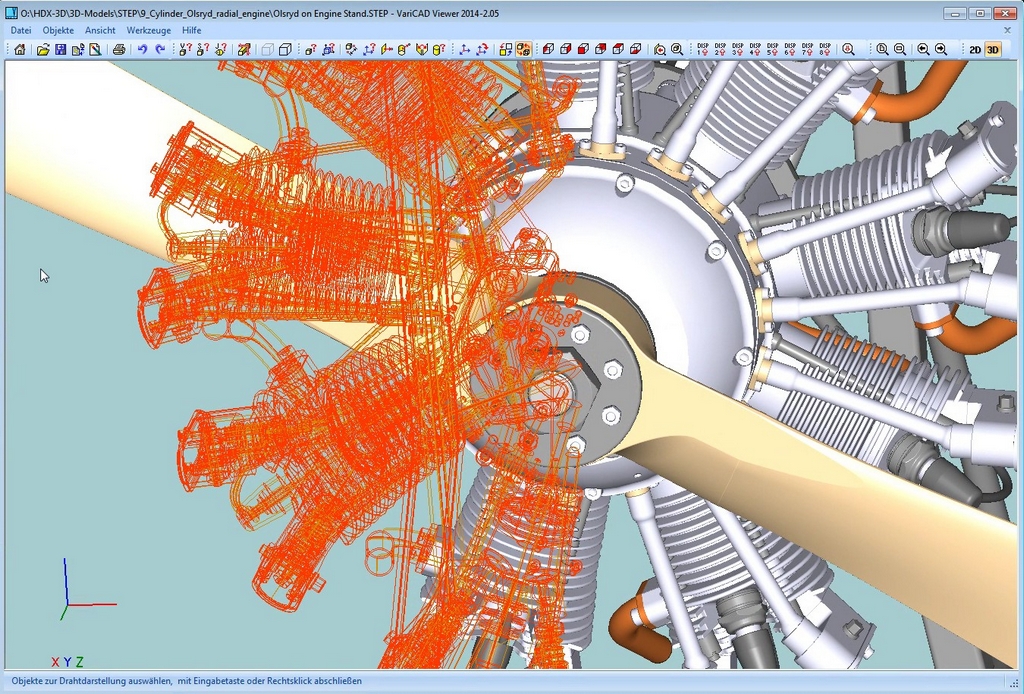Open the Ansicht menu
Image resolution: width=1024 pixels, height=694 pixels.
point(100,30)
